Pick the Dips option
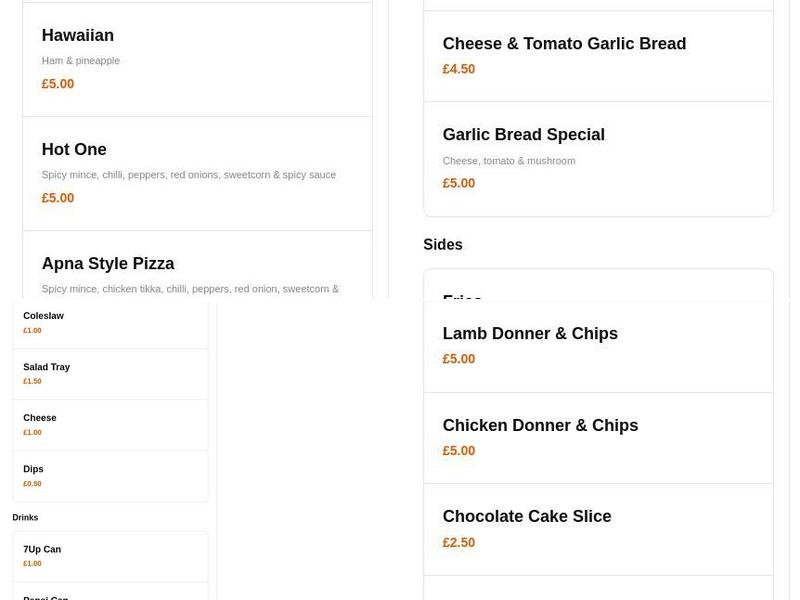Image resolution: width=800 pixels, height=600 pixels. pos(33,468)
